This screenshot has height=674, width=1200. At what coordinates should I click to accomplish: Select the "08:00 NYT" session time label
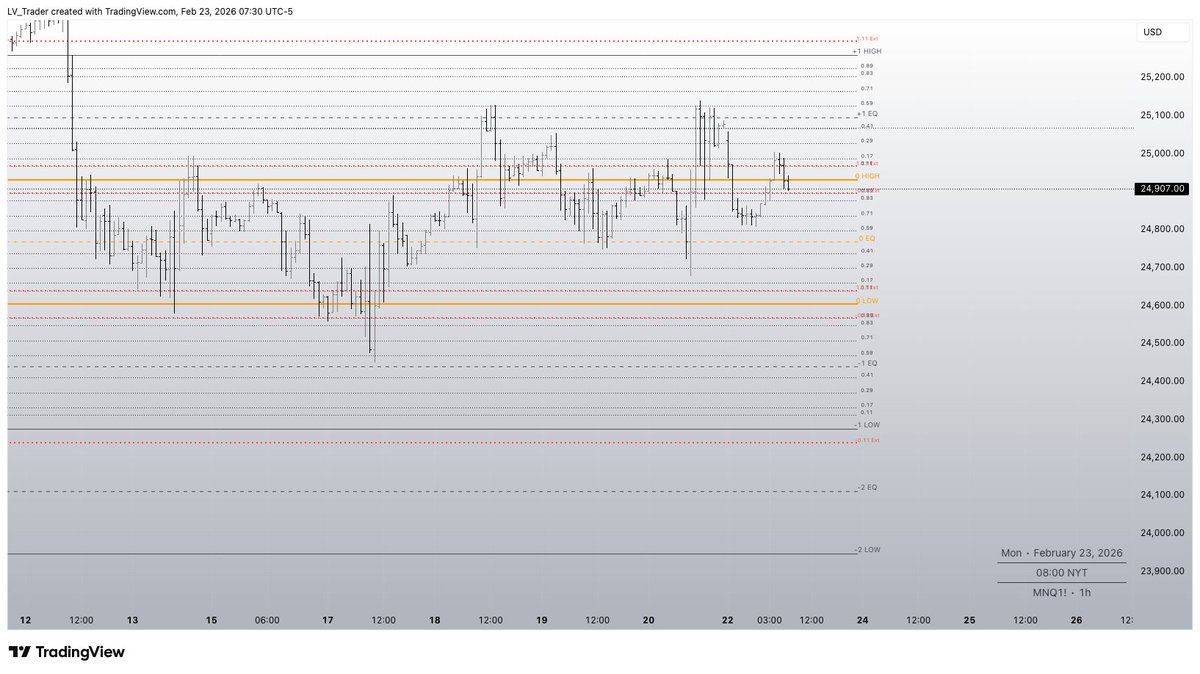click(1060, 572)
